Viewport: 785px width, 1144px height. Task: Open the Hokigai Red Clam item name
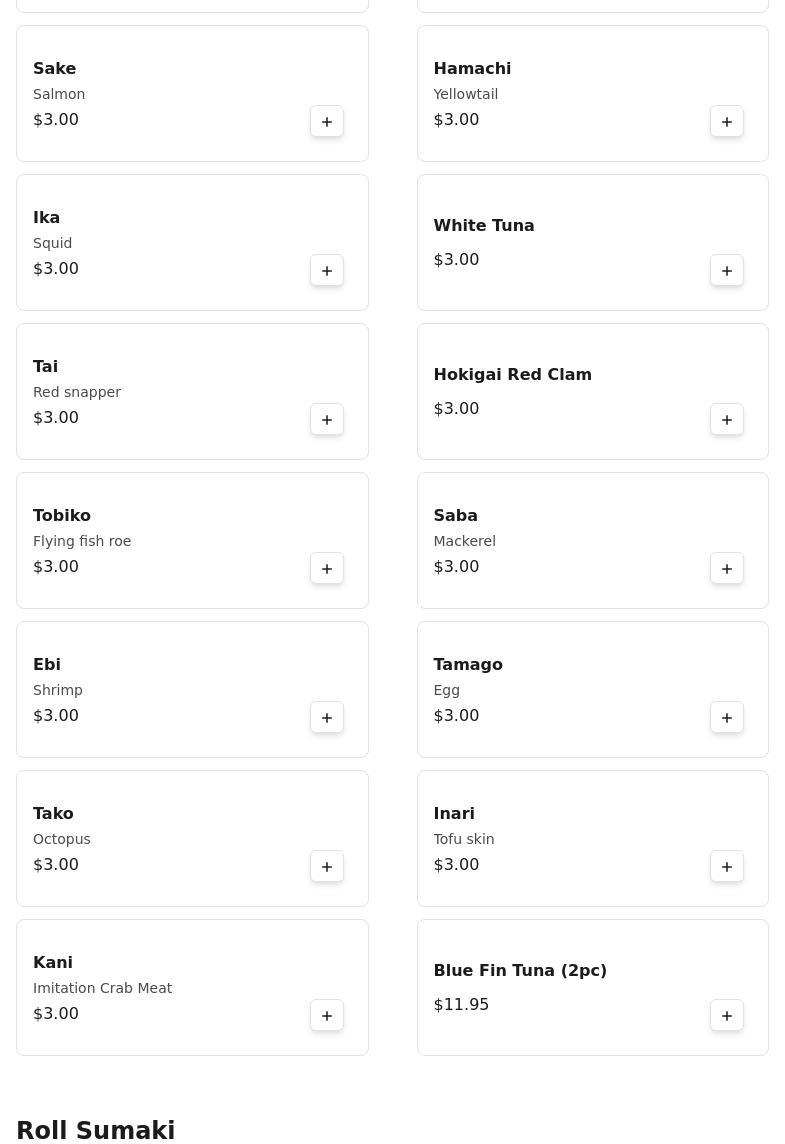point(512,374)
